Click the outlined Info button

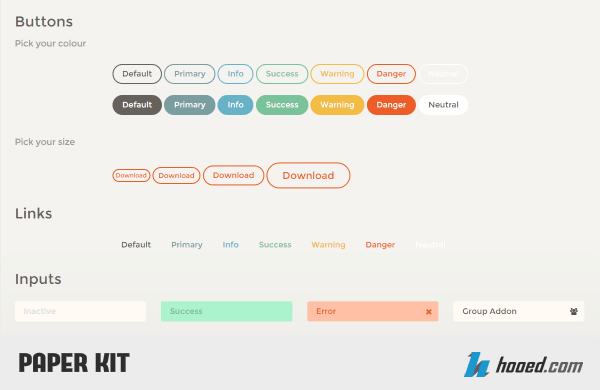click(x=235, y=74)
